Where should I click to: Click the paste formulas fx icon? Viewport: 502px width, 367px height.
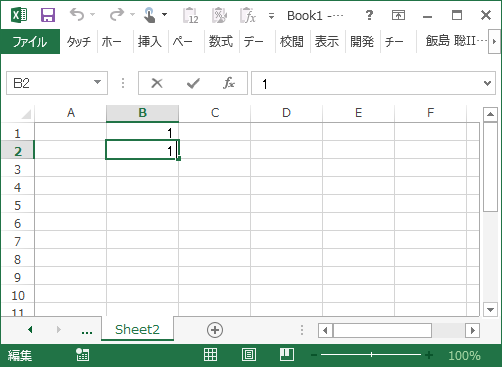[x=248, y=15]
